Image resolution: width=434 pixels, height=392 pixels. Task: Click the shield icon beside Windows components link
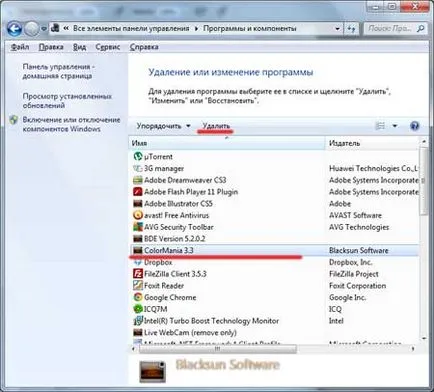(x=14, y=120)
